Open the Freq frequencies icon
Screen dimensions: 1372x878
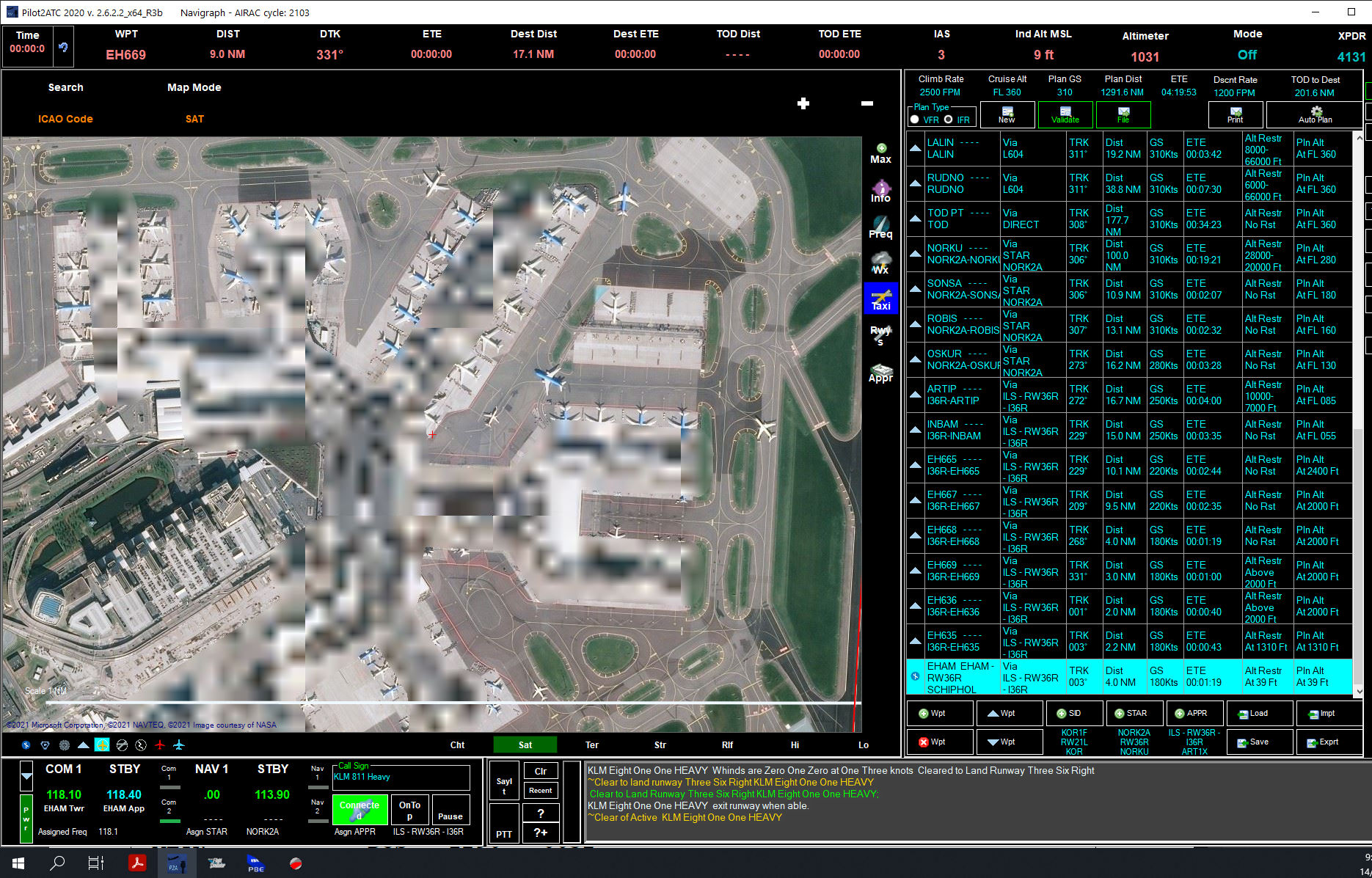pos(880,227)
